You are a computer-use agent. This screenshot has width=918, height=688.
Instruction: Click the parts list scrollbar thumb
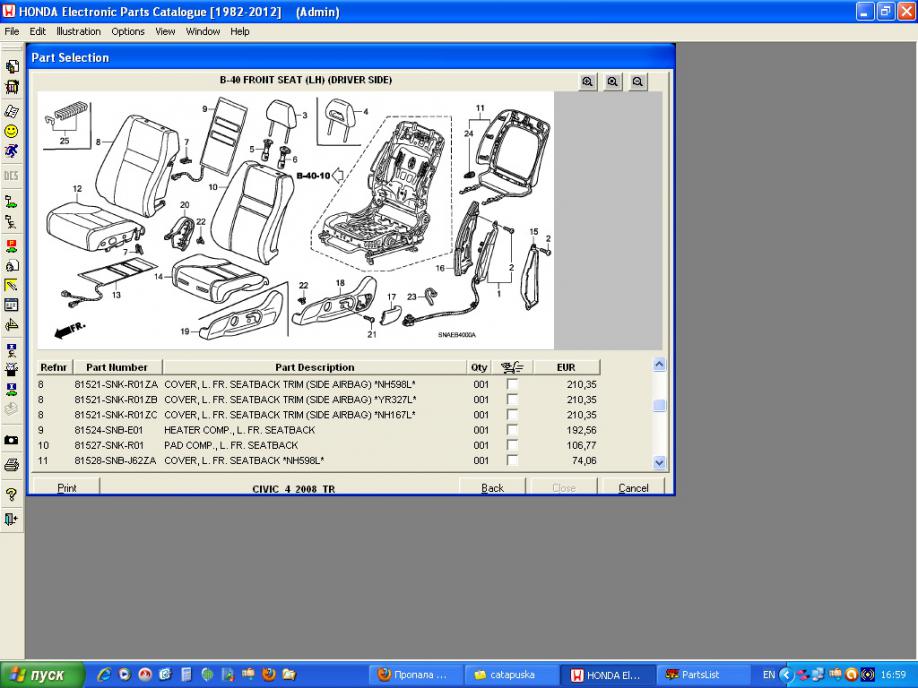tap(659, 405)
